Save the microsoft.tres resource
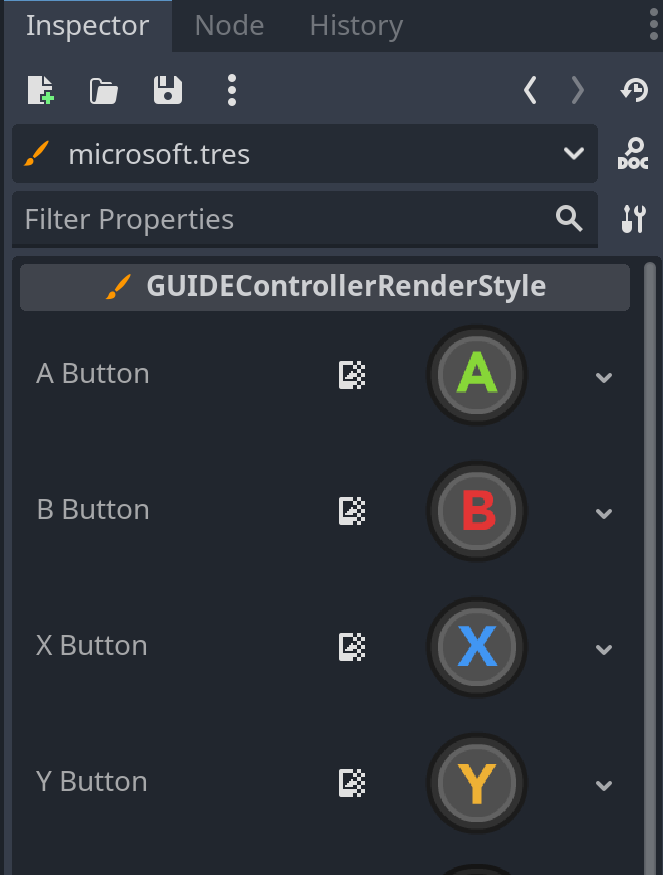Image resolution: width=663 pixels, height=875 pixels. [167, 90]
